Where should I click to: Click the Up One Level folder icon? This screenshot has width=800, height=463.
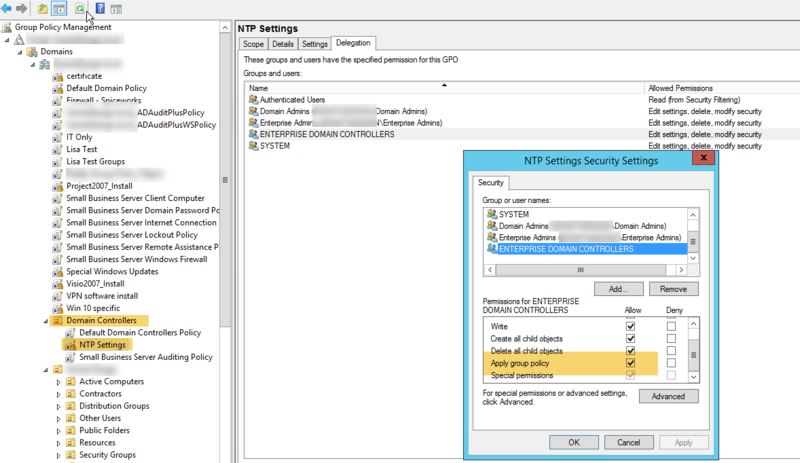42,8
